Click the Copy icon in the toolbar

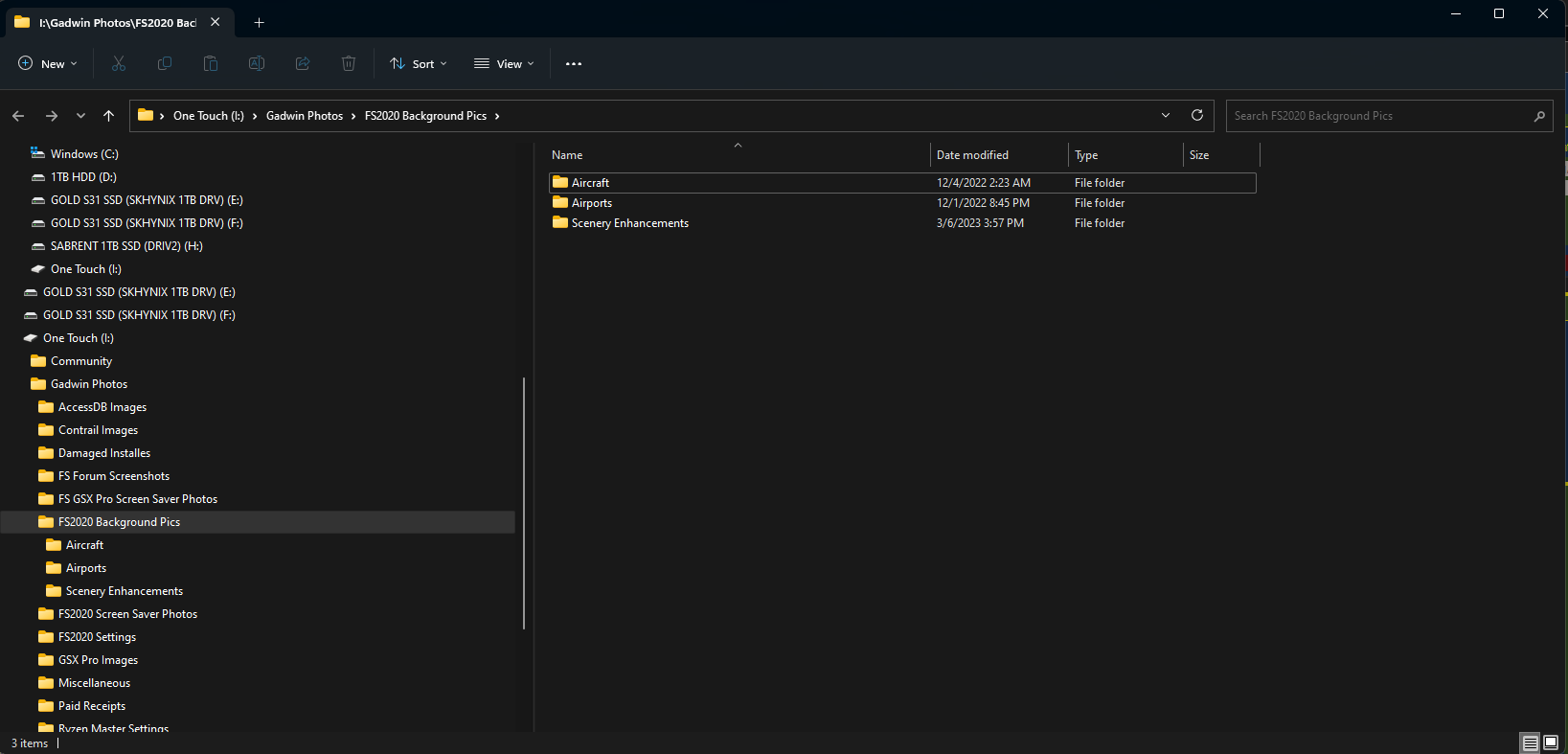[x=165, y=63]
